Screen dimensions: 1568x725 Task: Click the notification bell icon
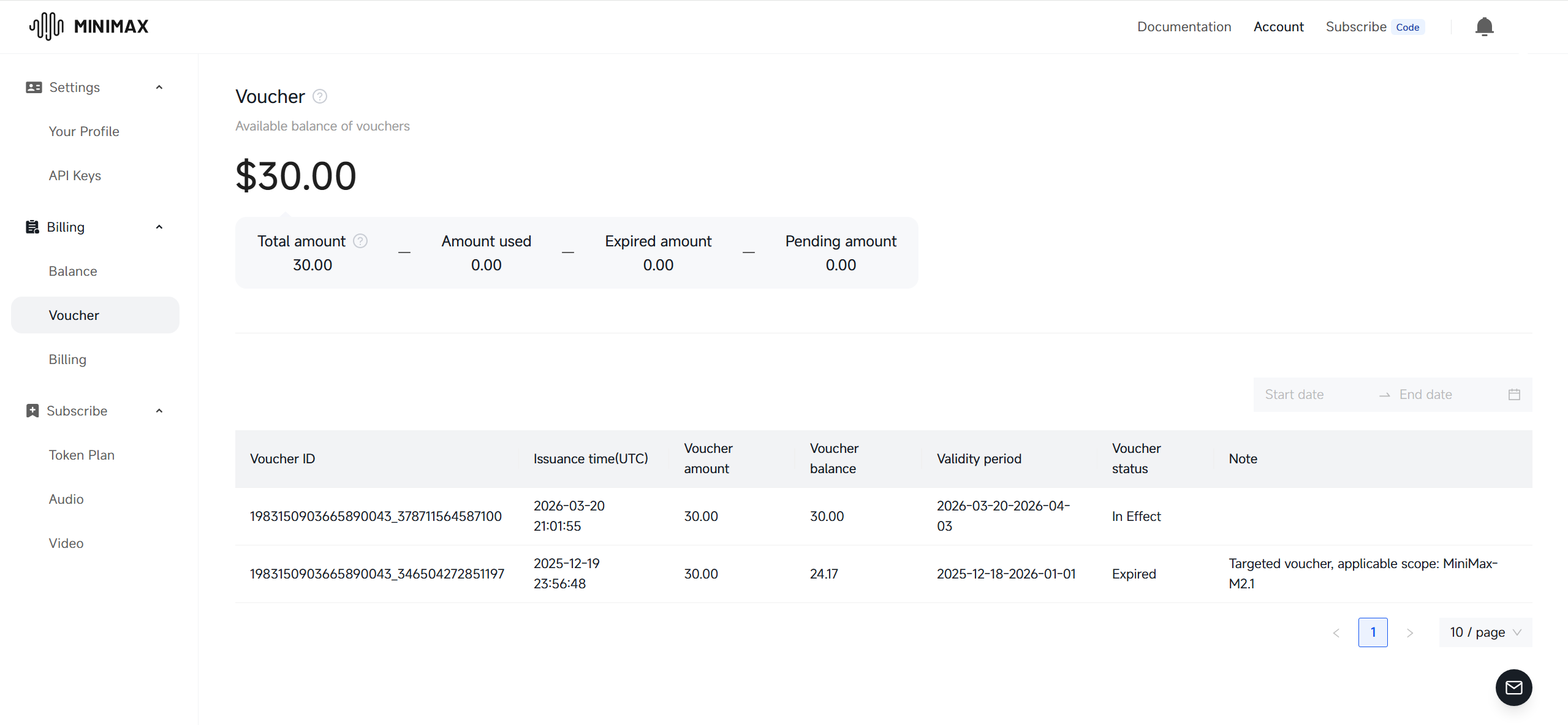1484,27
